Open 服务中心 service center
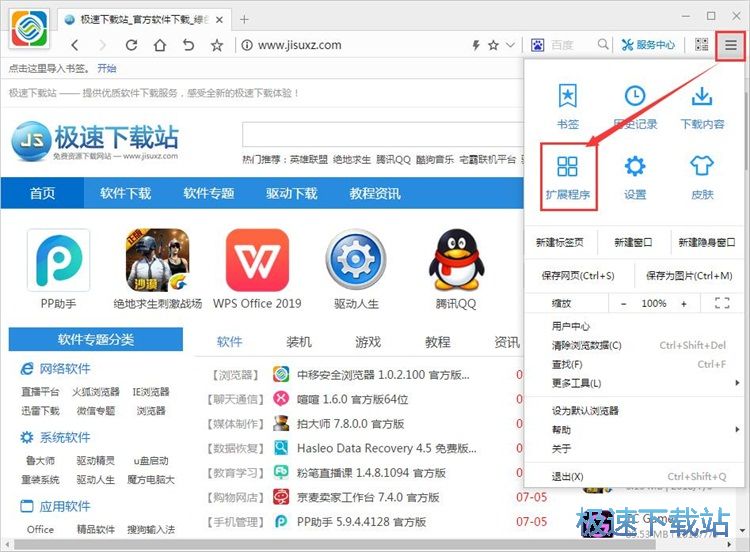Image resolution: width=750 pixels, height=552 pixels. pyautogui.click(x=648, y=45)
